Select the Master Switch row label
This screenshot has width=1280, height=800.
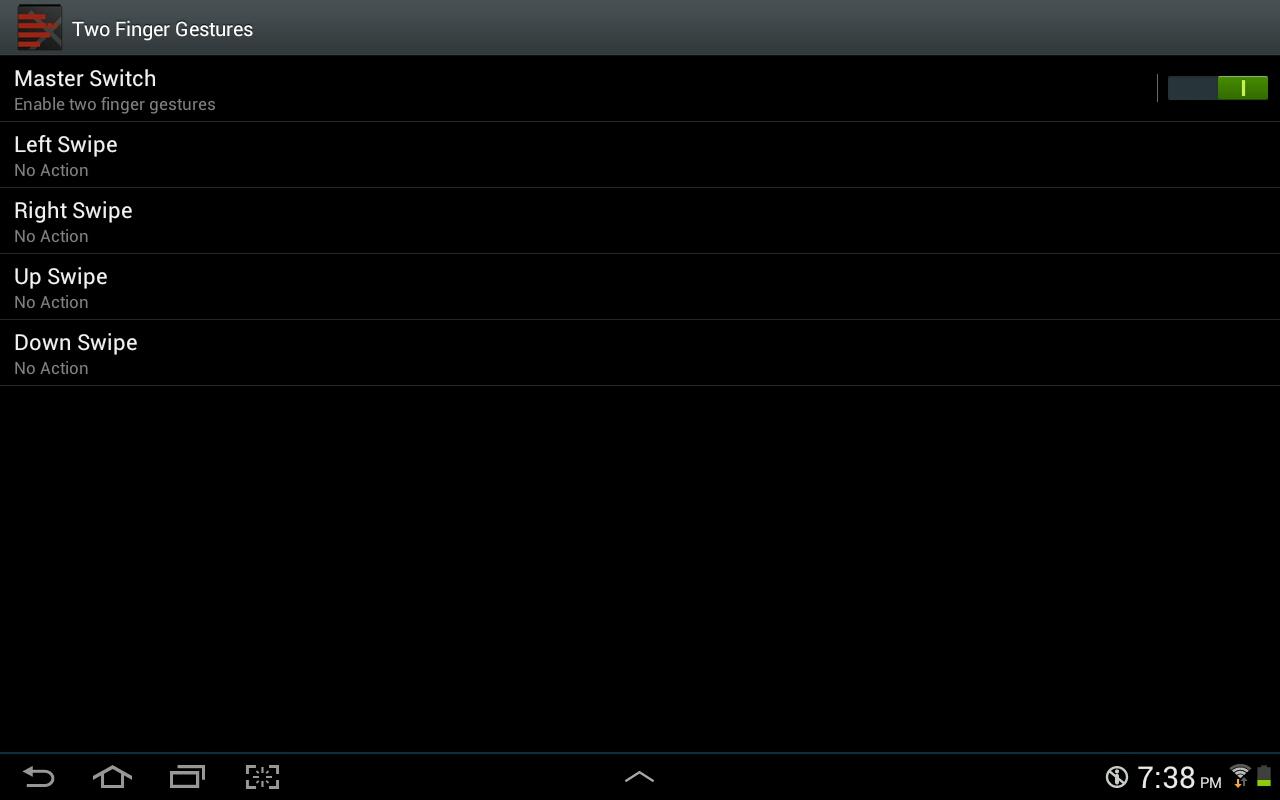point(85,78)
